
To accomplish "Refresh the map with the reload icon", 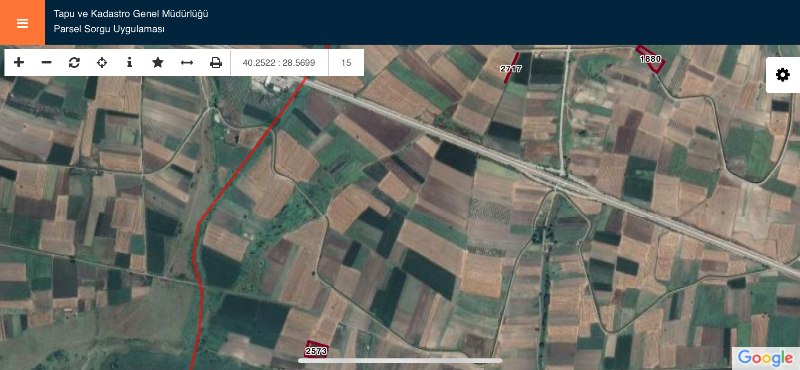I will coord(74,62).
